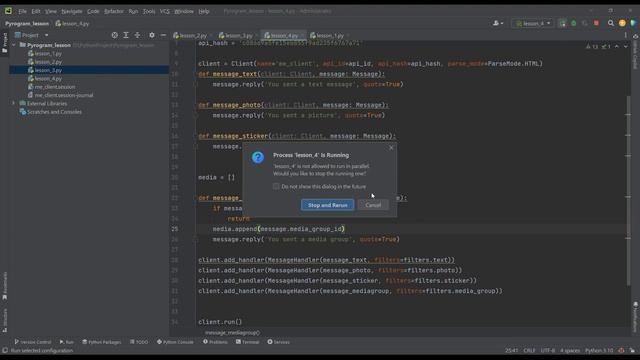The image size is (640, 360).
Task: Click the orange IDE updates icon
Action: pyautogui.click(x=622, y=24)
